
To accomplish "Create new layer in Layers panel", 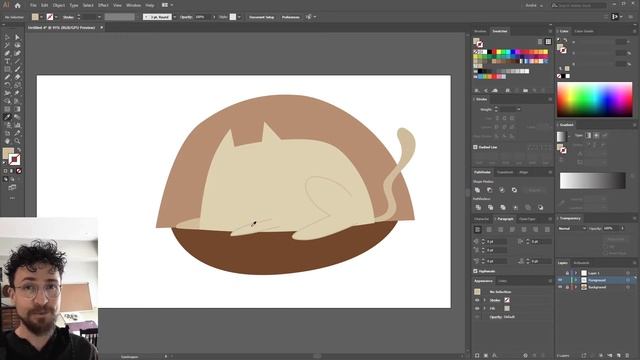I will (x=618, y=356).
